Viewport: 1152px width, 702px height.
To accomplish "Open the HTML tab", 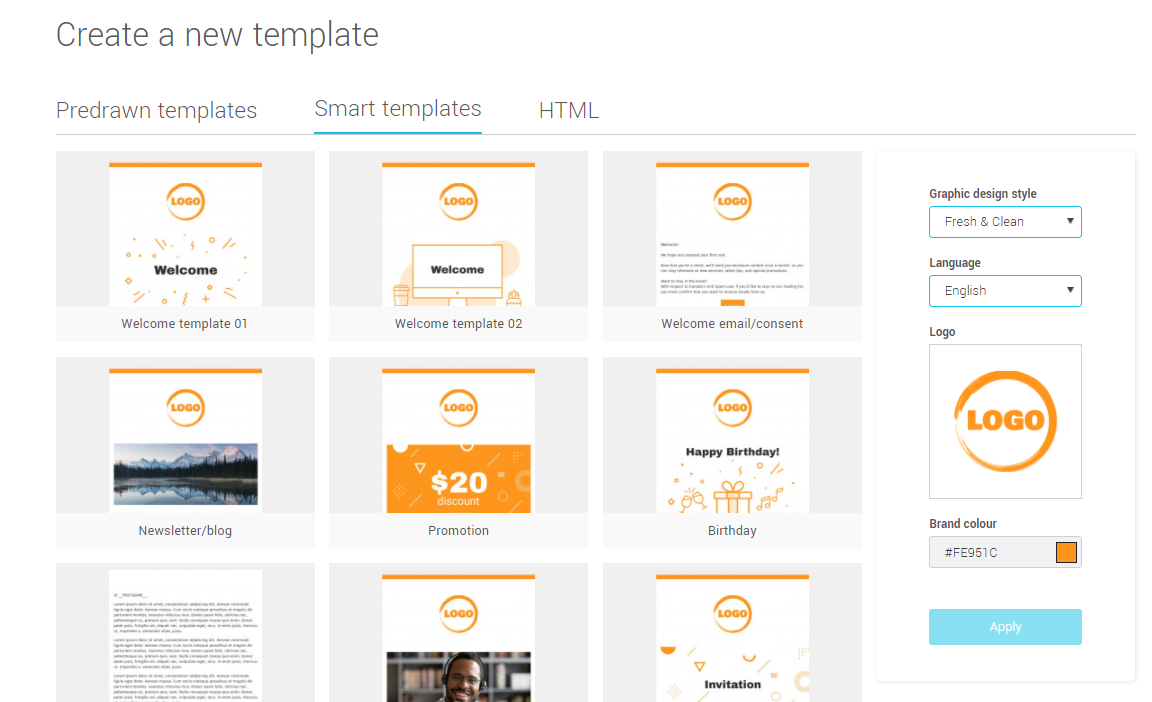I will 568,110.
